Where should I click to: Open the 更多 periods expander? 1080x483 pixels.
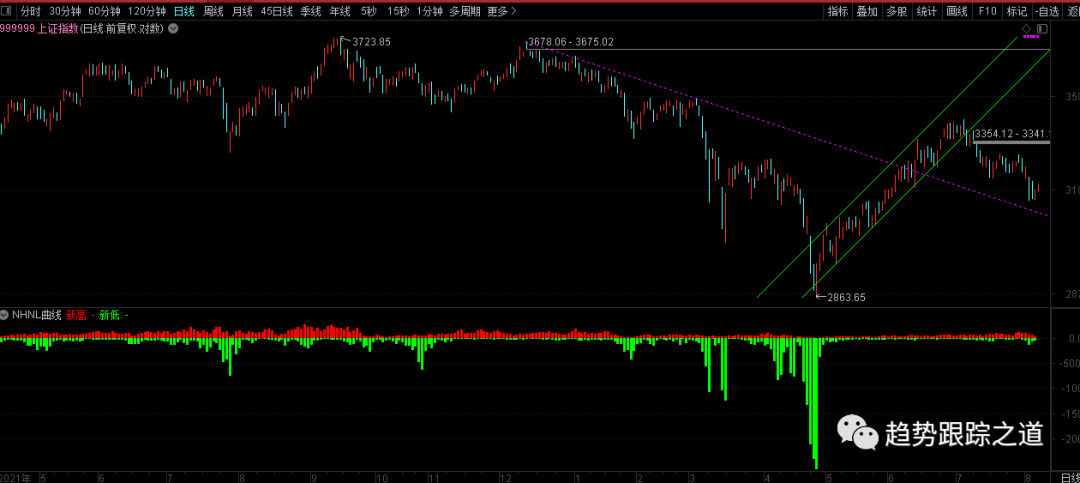pos(502,11)
